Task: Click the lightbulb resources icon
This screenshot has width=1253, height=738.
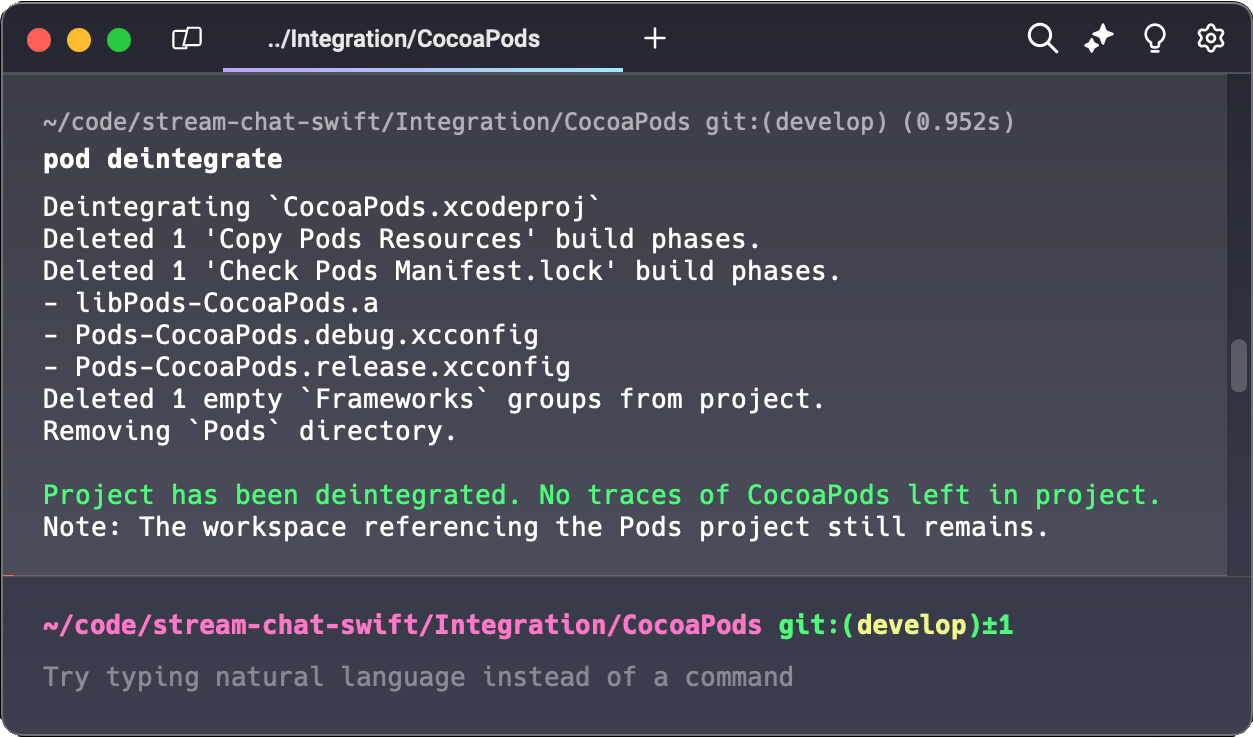Action: point(1155,39)
